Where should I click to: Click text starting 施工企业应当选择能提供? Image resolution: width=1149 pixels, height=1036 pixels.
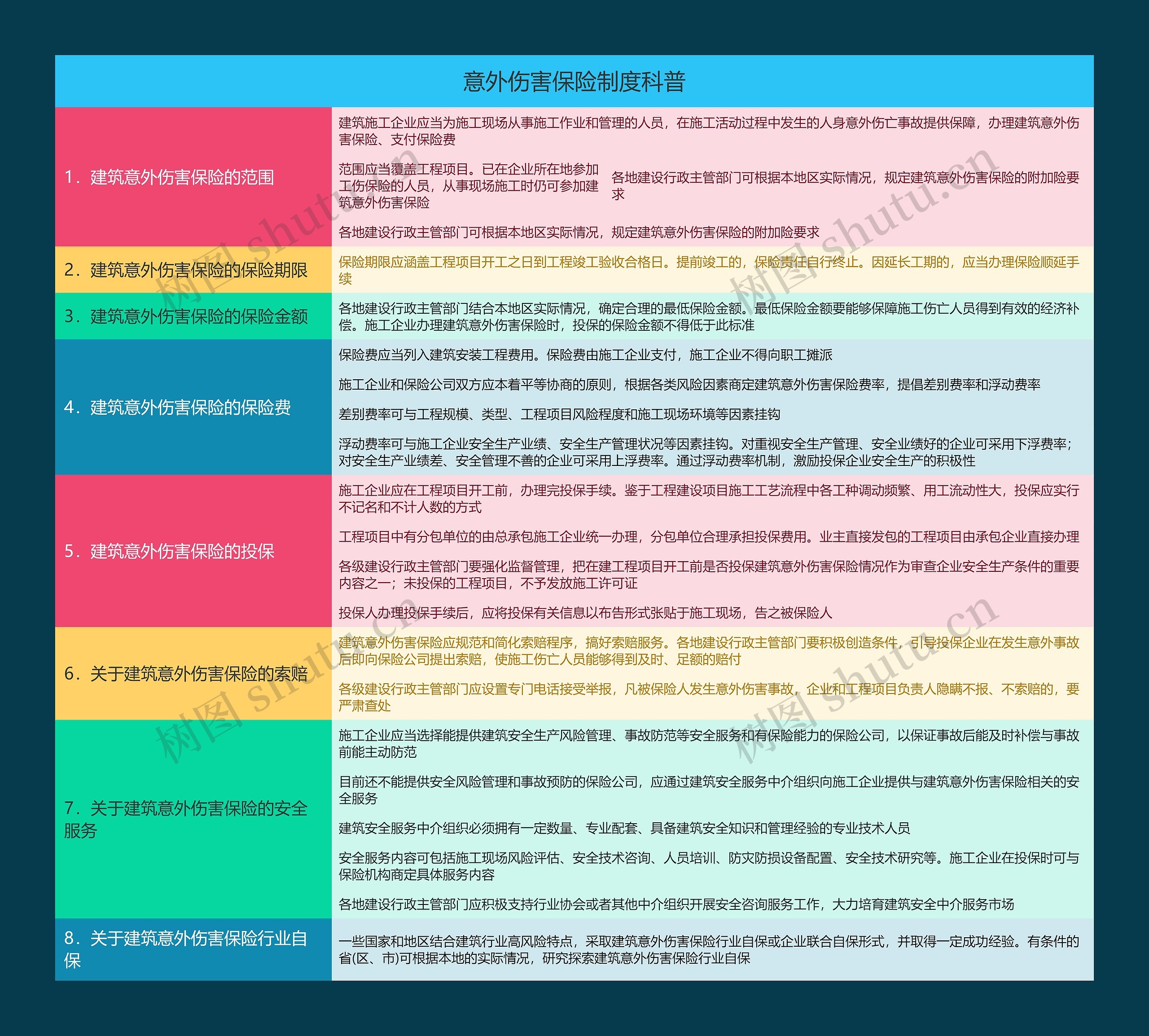tap(709, 743)
